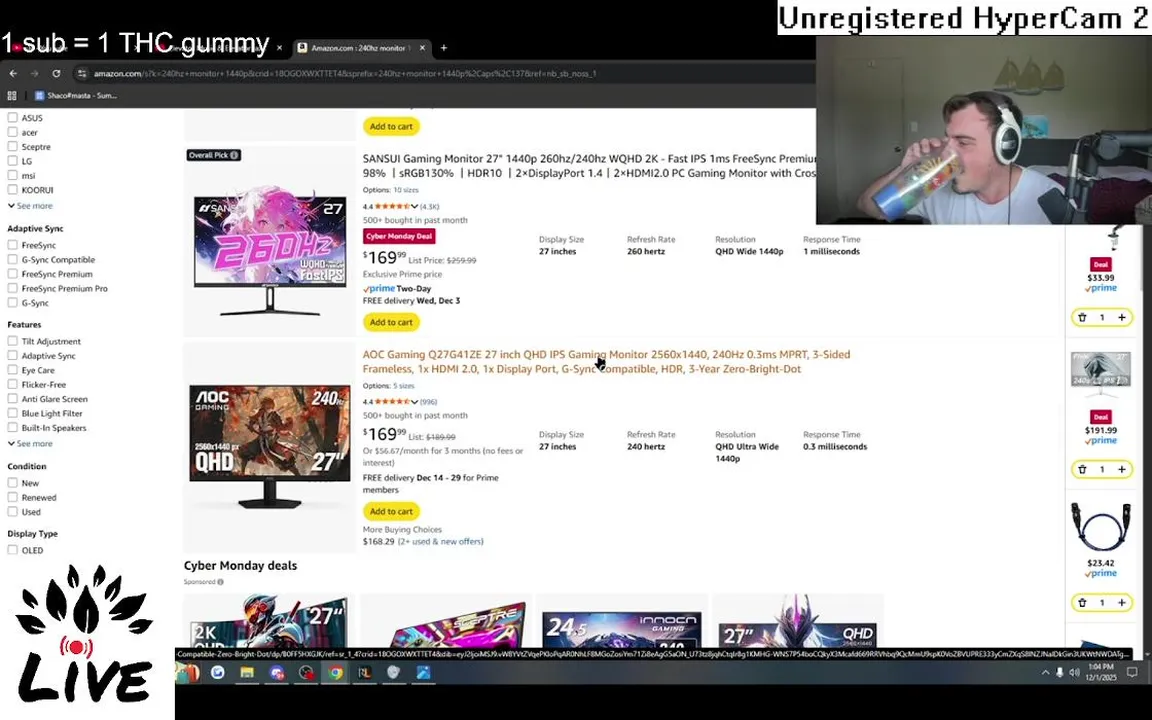The height and width of the screenshot is (720, 1152).
Task: Check the ASUS brand filter
Action: (12, 118)
